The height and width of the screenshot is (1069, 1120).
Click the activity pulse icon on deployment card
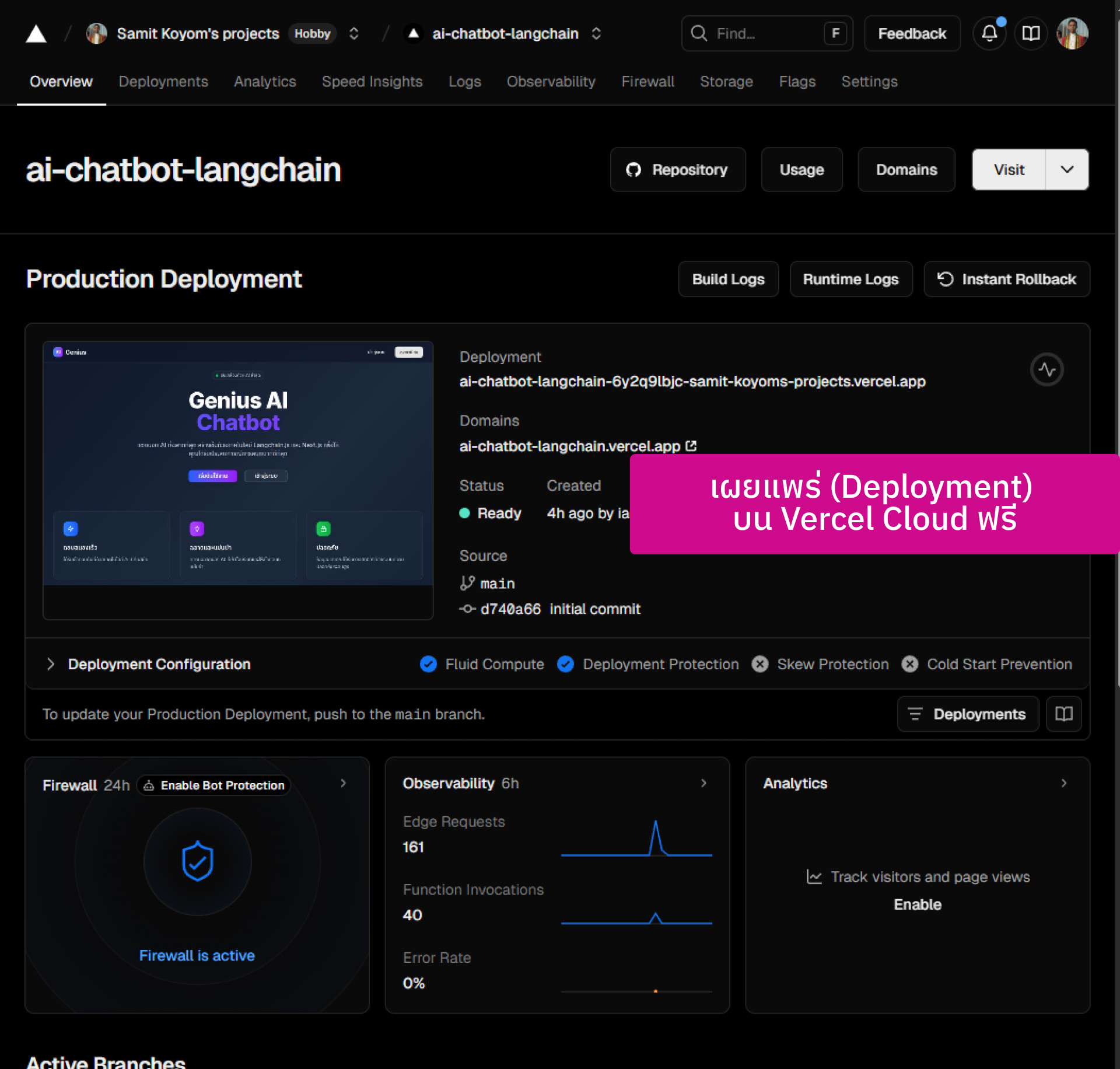(x=1047, y=369)
